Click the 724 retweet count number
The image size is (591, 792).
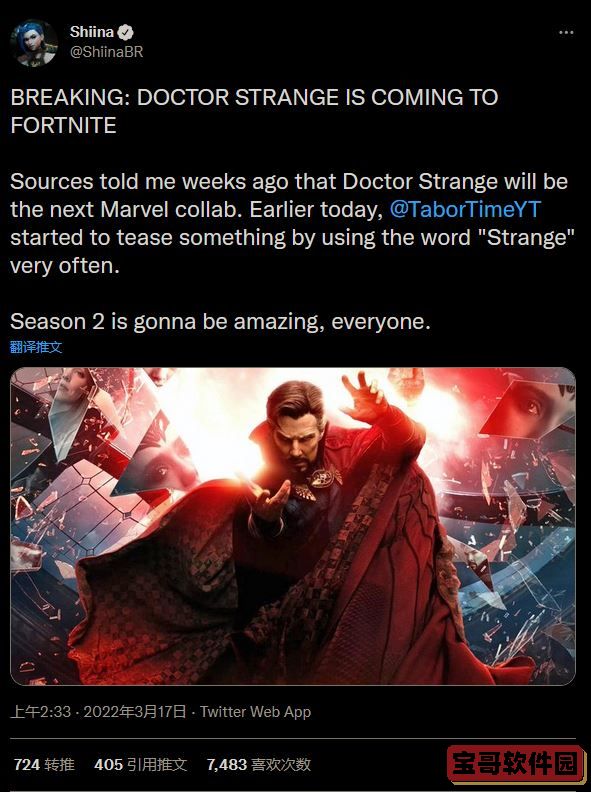(27, 764)
